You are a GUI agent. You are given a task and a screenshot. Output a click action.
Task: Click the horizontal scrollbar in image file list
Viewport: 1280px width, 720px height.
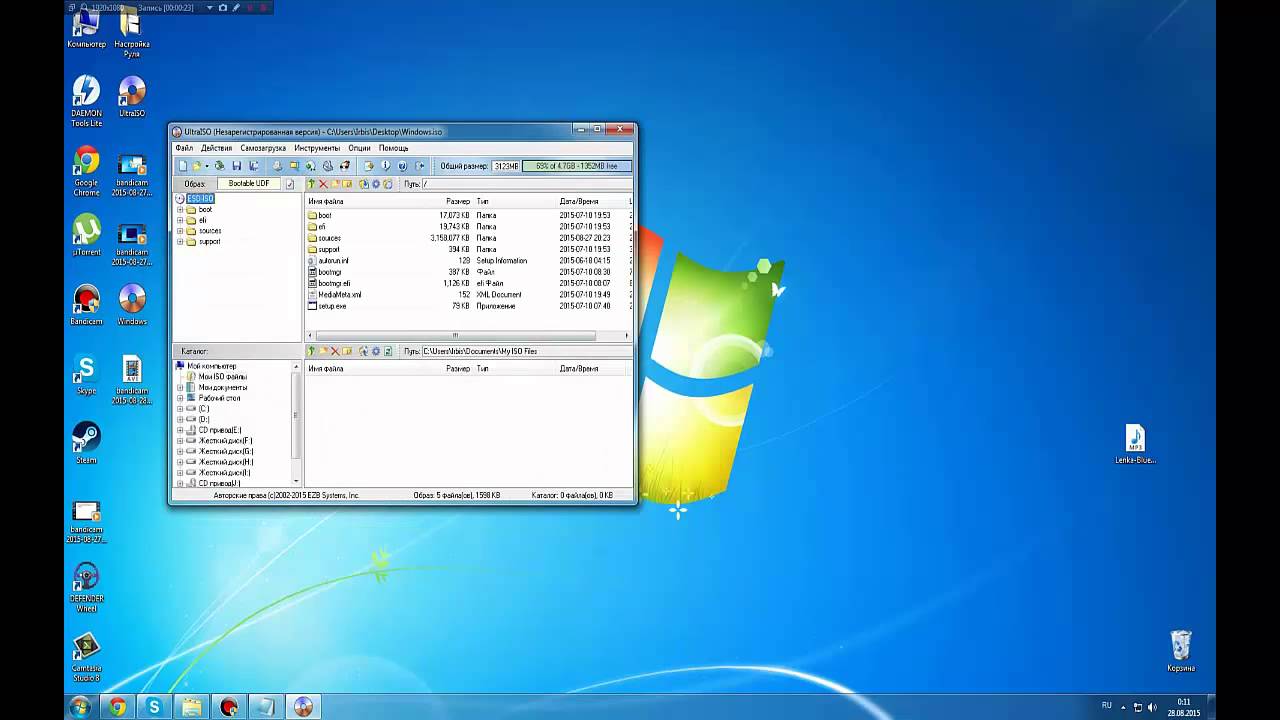(455, 336)
